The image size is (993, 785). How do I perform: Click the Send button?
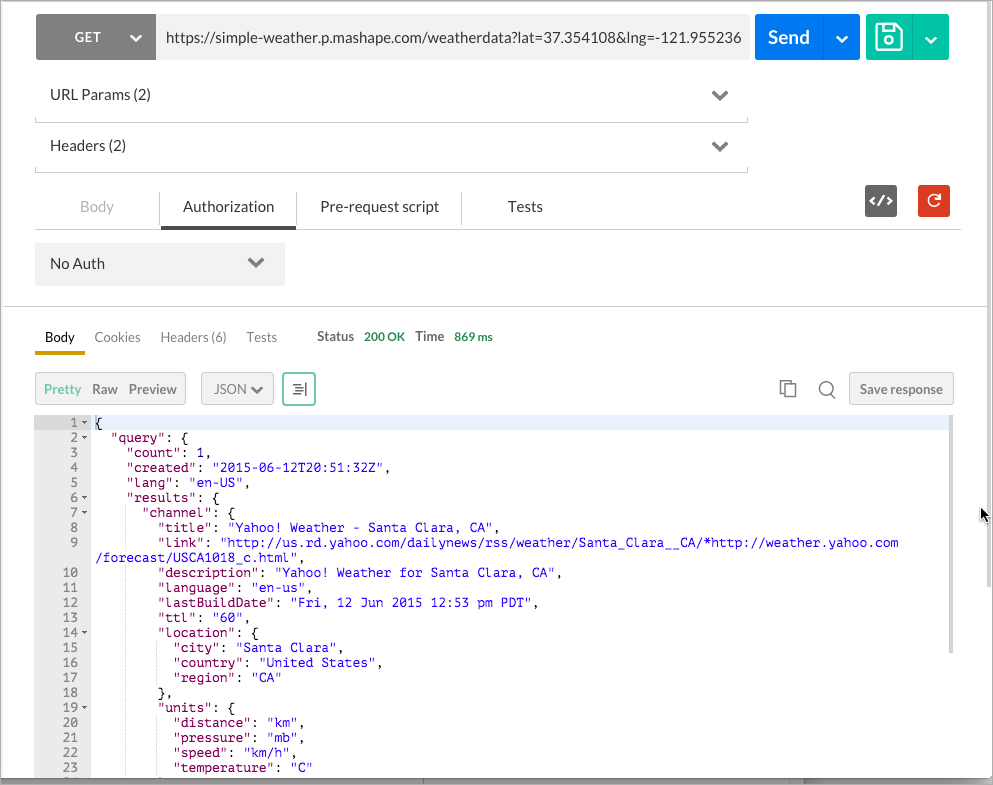point(789,38)
